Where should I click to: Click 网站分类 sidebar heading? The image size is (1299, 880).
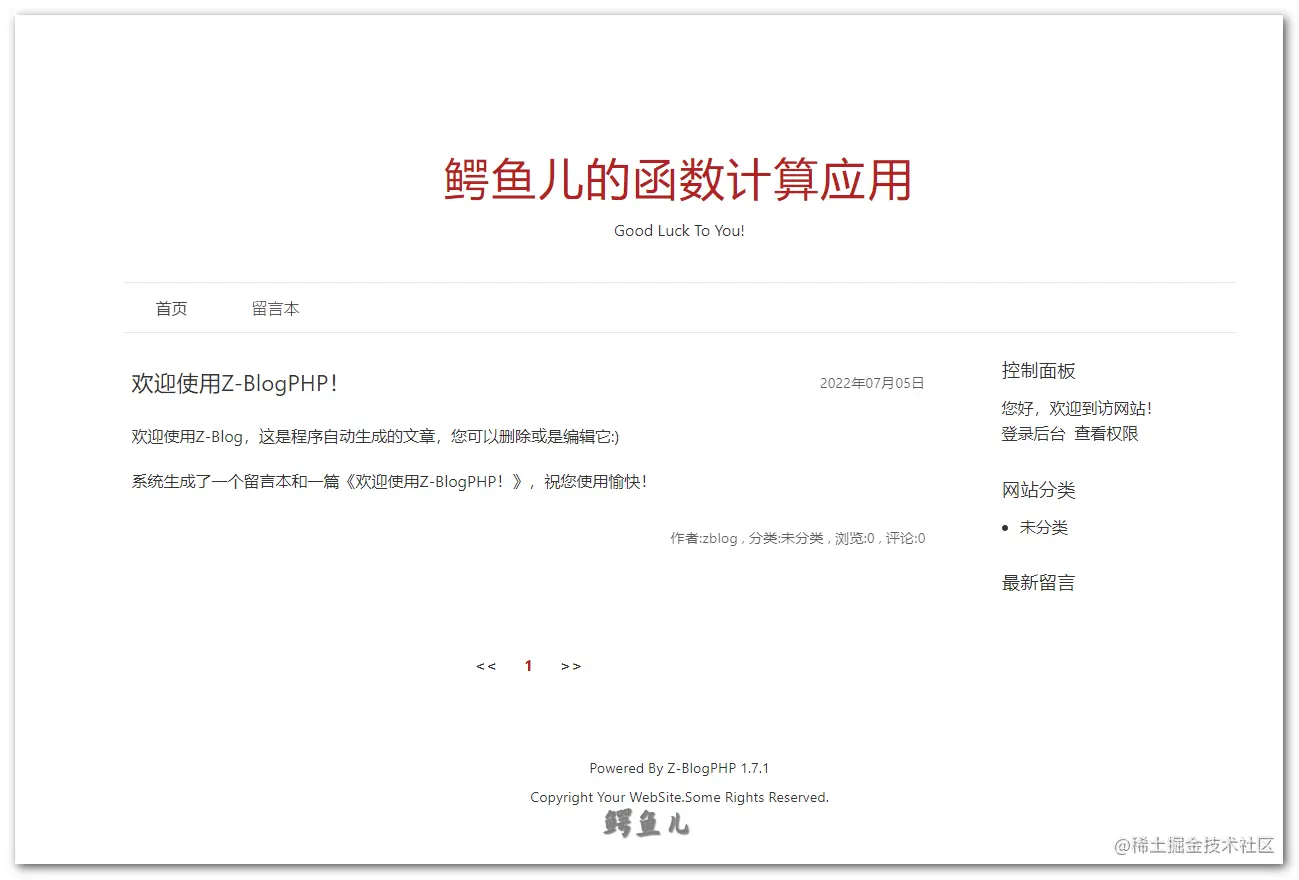[x=1038, y=489]
